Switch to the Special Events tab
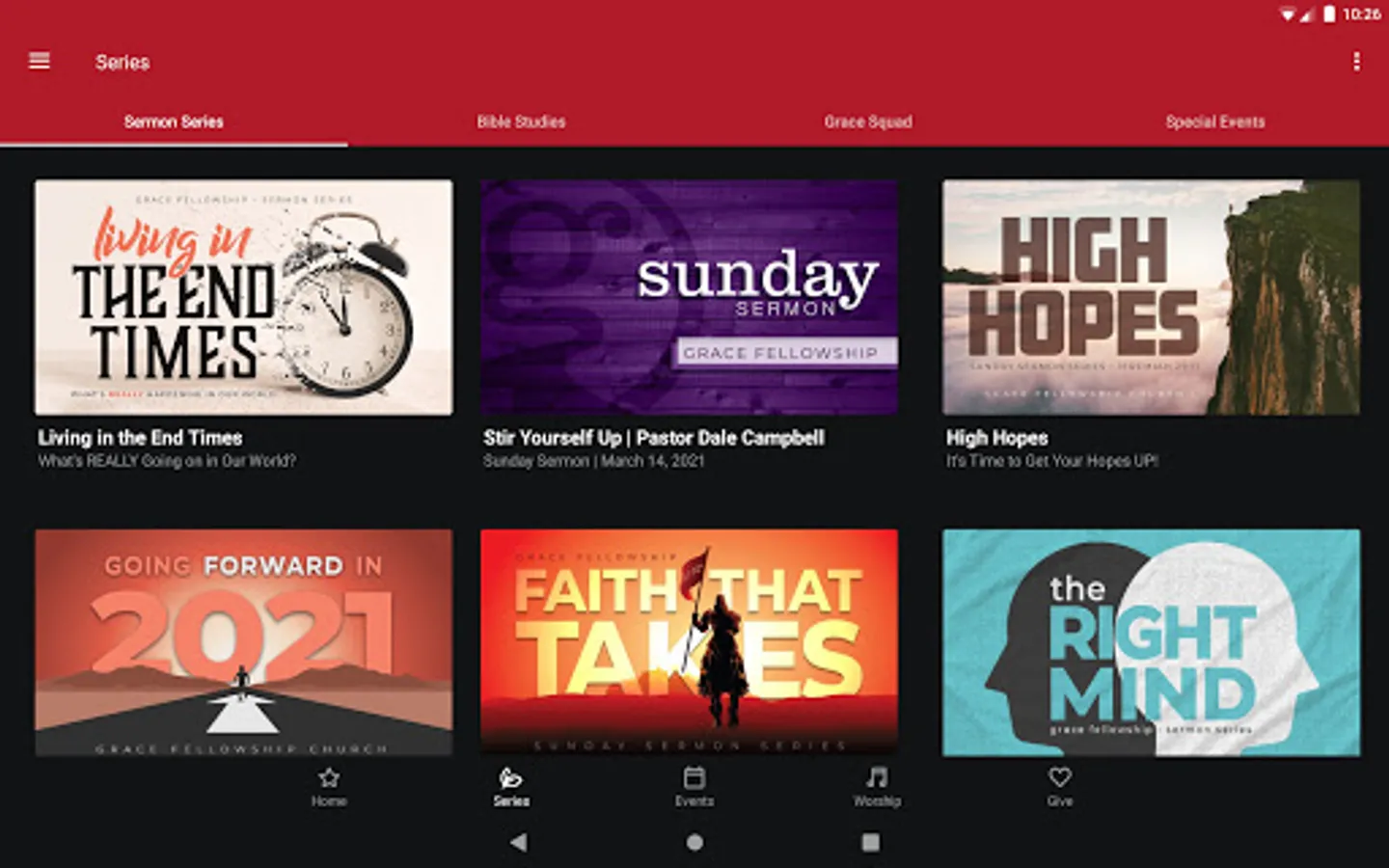 [1215, 122]
